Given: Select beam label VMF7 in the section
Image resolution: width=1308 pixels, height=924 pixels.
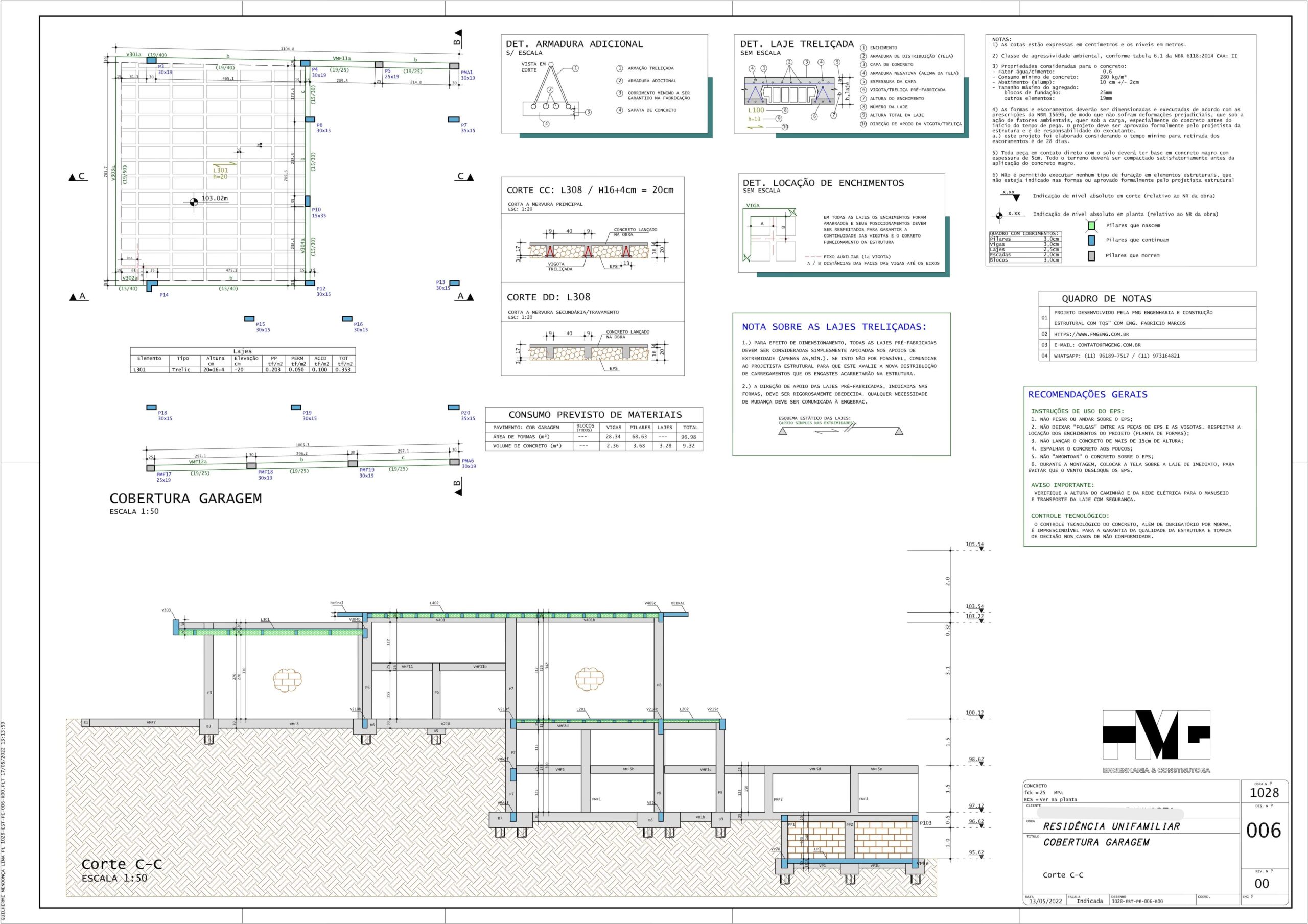Looking at the screenshot, I should click(x=151, y=723).
